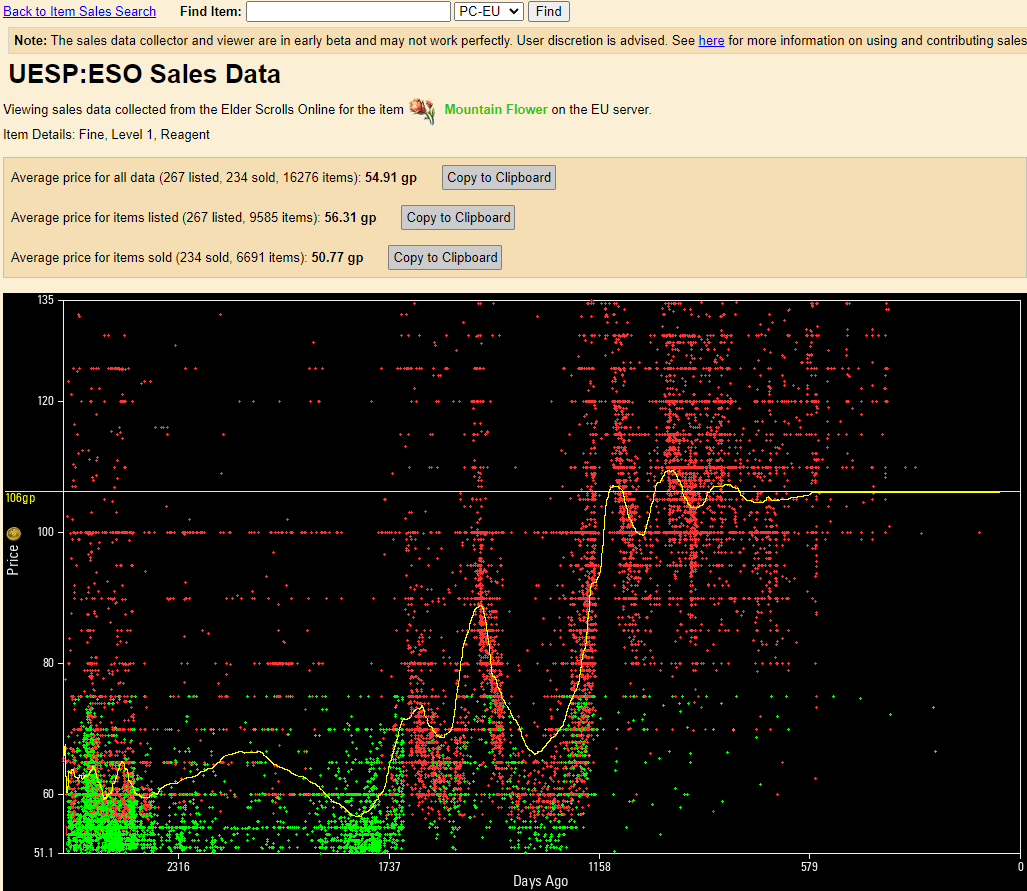Click the 106gp price line label
The height and width of the screenshot is (891, 1027).
[x=20, y=498]
